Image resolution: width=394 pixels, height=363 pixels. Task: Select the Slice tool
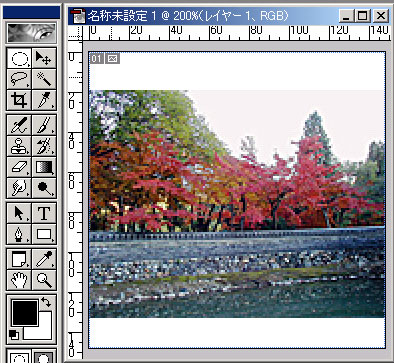coord(44,100)
